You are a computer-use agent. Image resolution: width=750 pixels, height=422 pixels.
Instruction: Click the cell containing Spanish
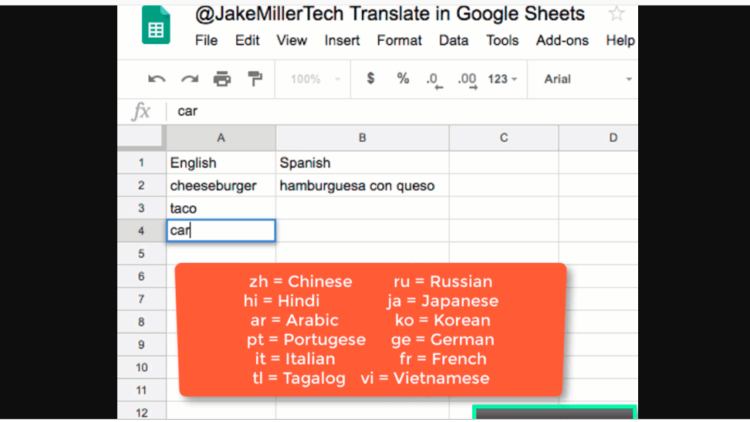point(362,163)
